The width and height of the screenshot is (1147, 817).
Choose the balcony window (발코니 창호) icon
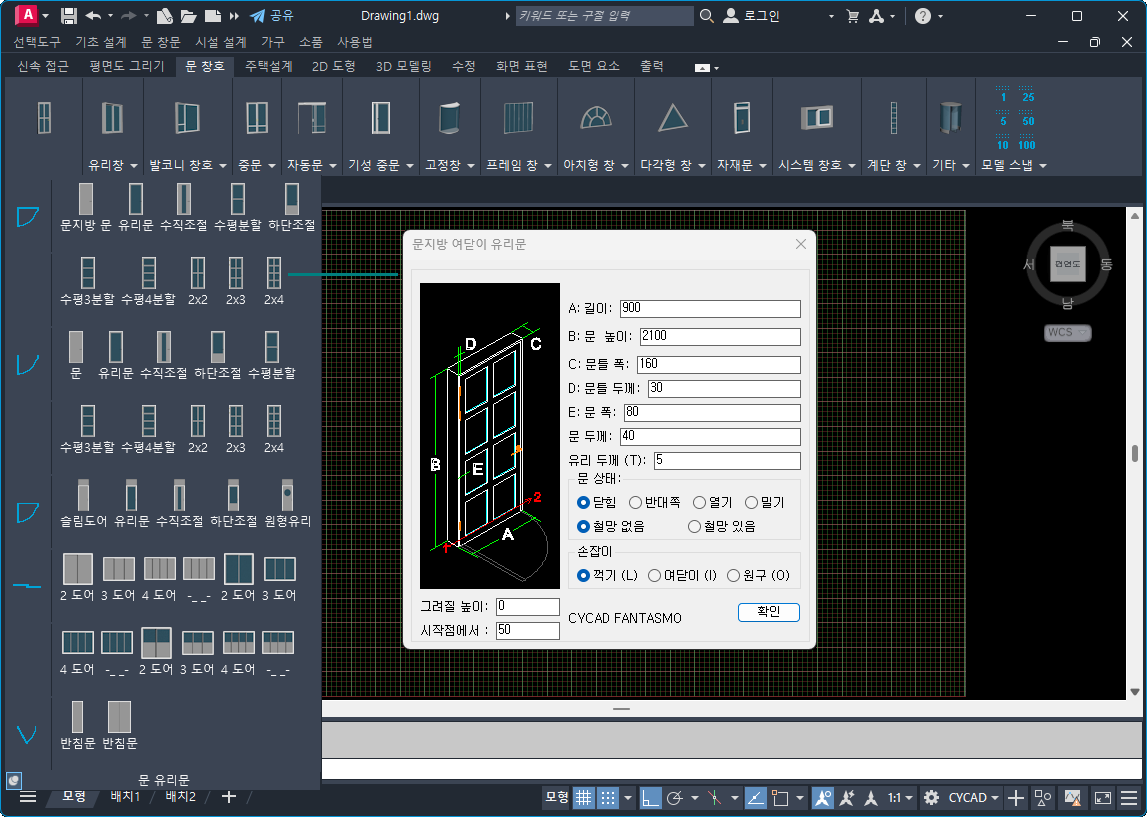click(187, 118)
